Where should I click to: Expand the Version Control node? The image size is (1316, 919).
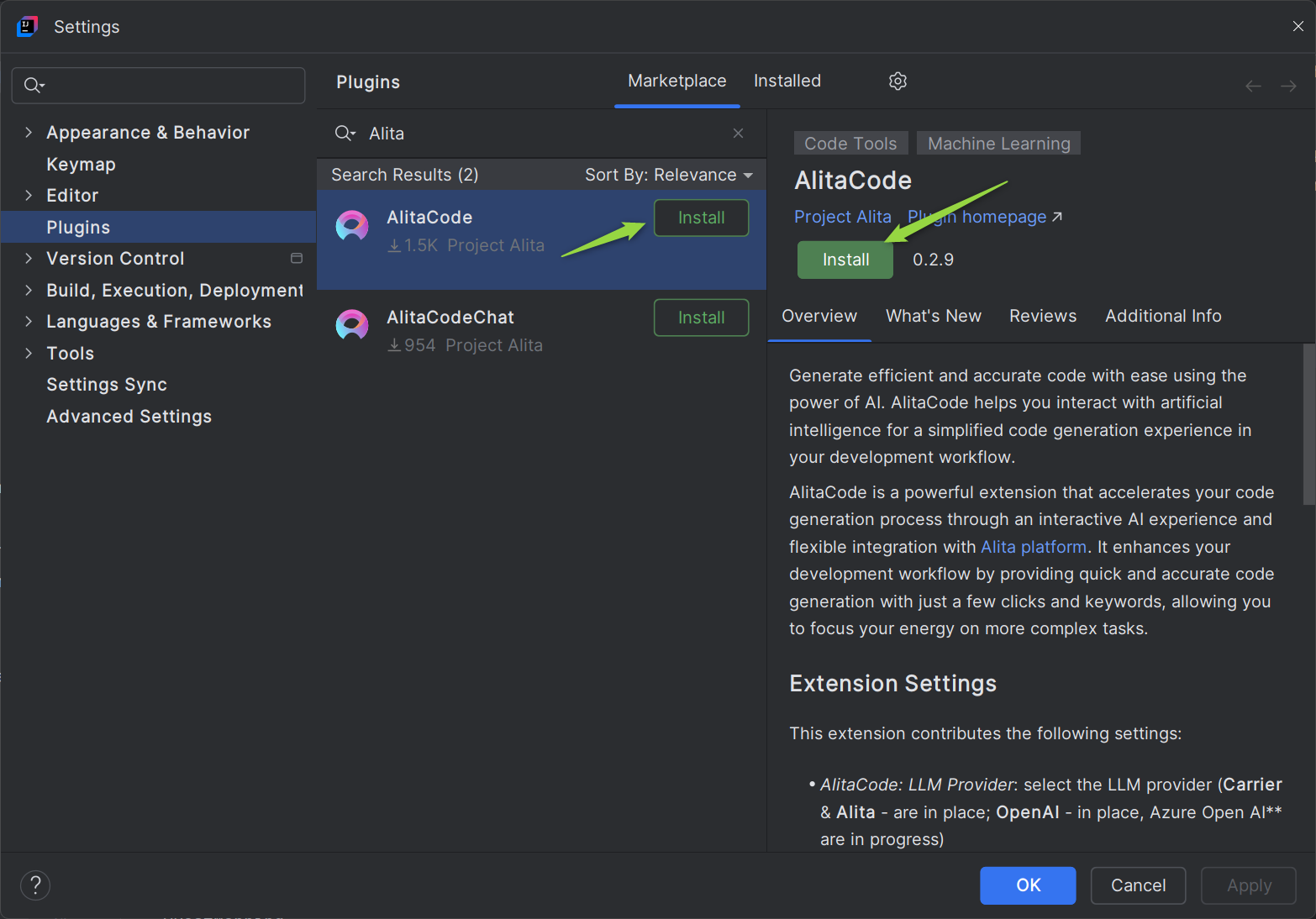(29, 258)
